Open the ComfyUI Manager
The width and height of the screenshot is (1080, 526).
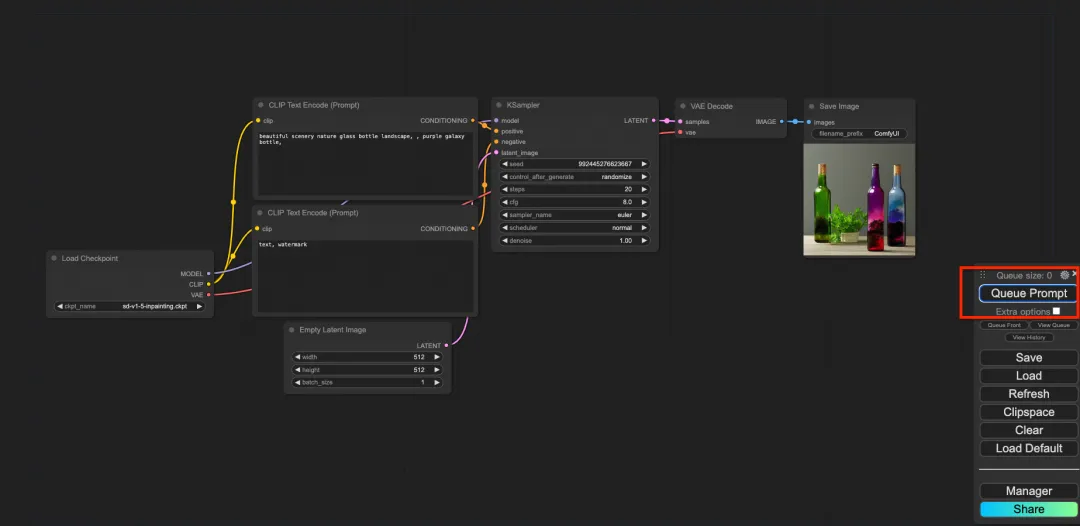pos(1028,491)
